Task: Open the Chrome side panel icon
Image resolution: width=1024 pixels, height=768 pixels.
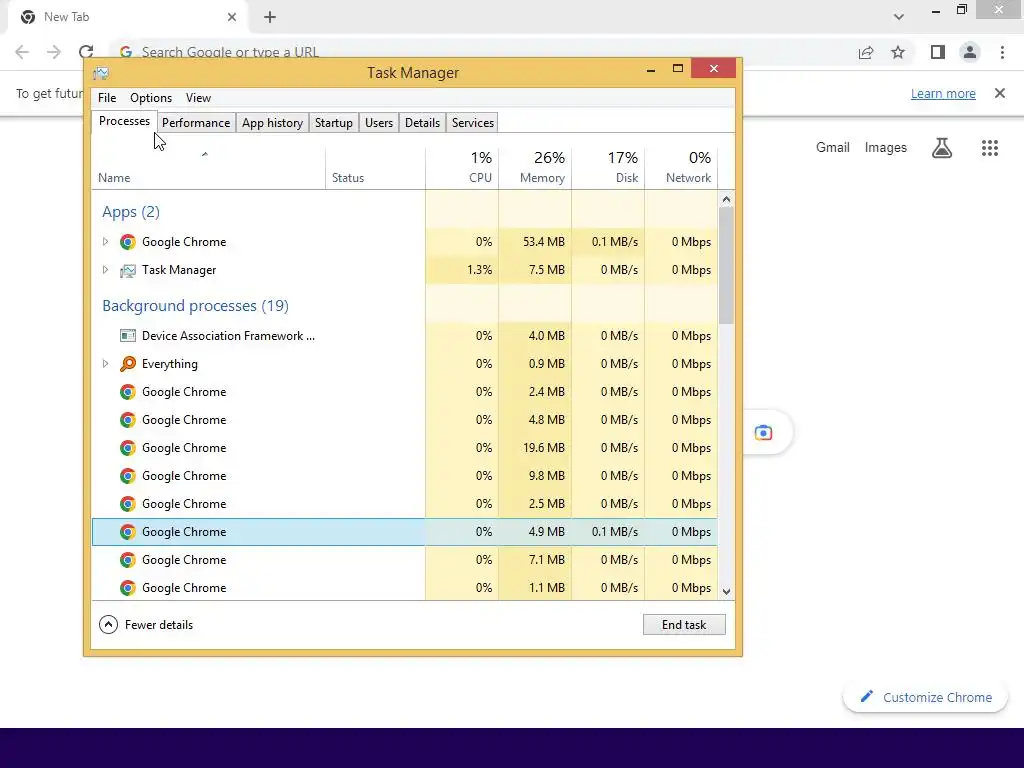Action: coord(938,52)
